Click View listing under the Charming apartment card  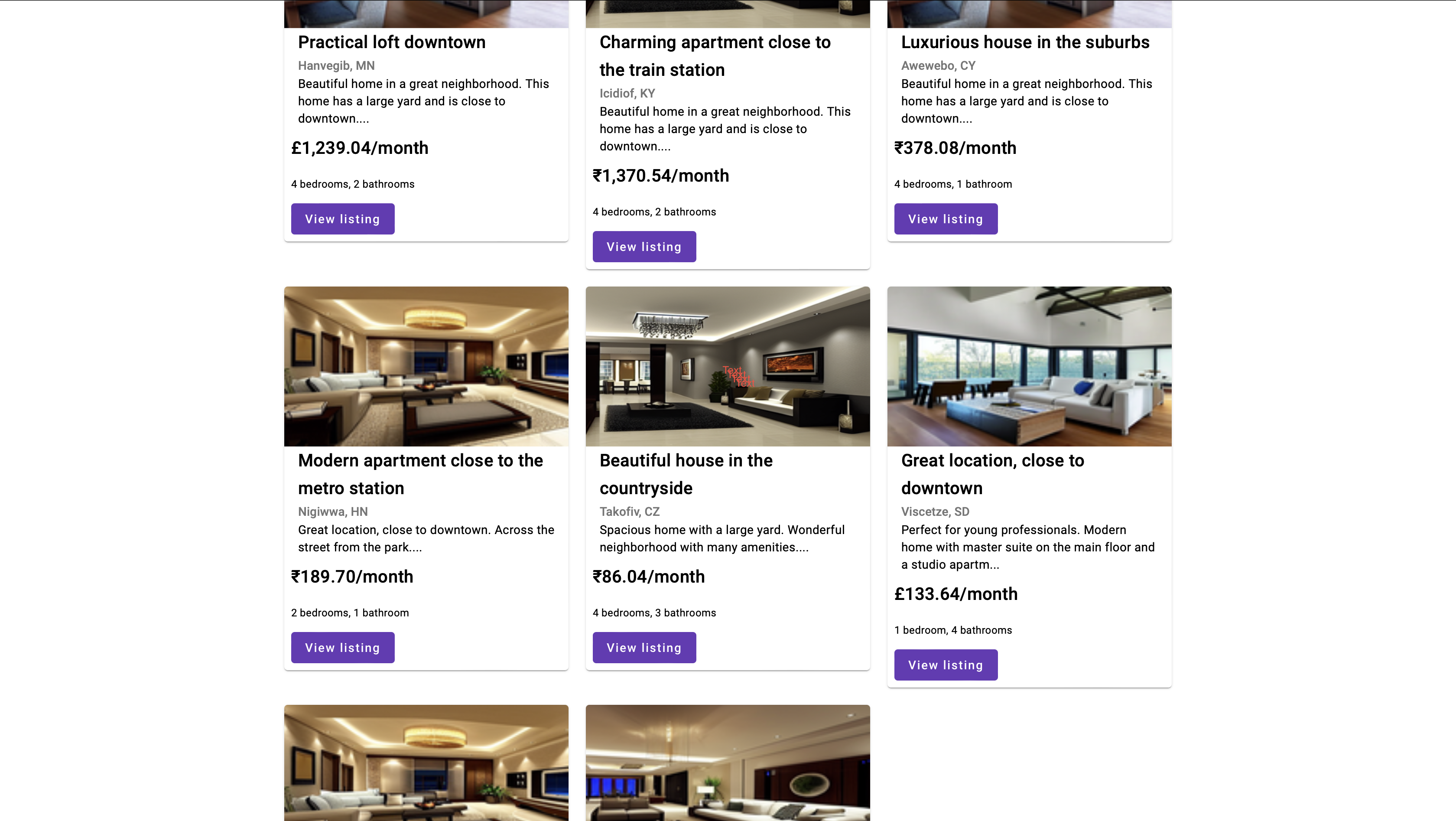tap(644, 247)
